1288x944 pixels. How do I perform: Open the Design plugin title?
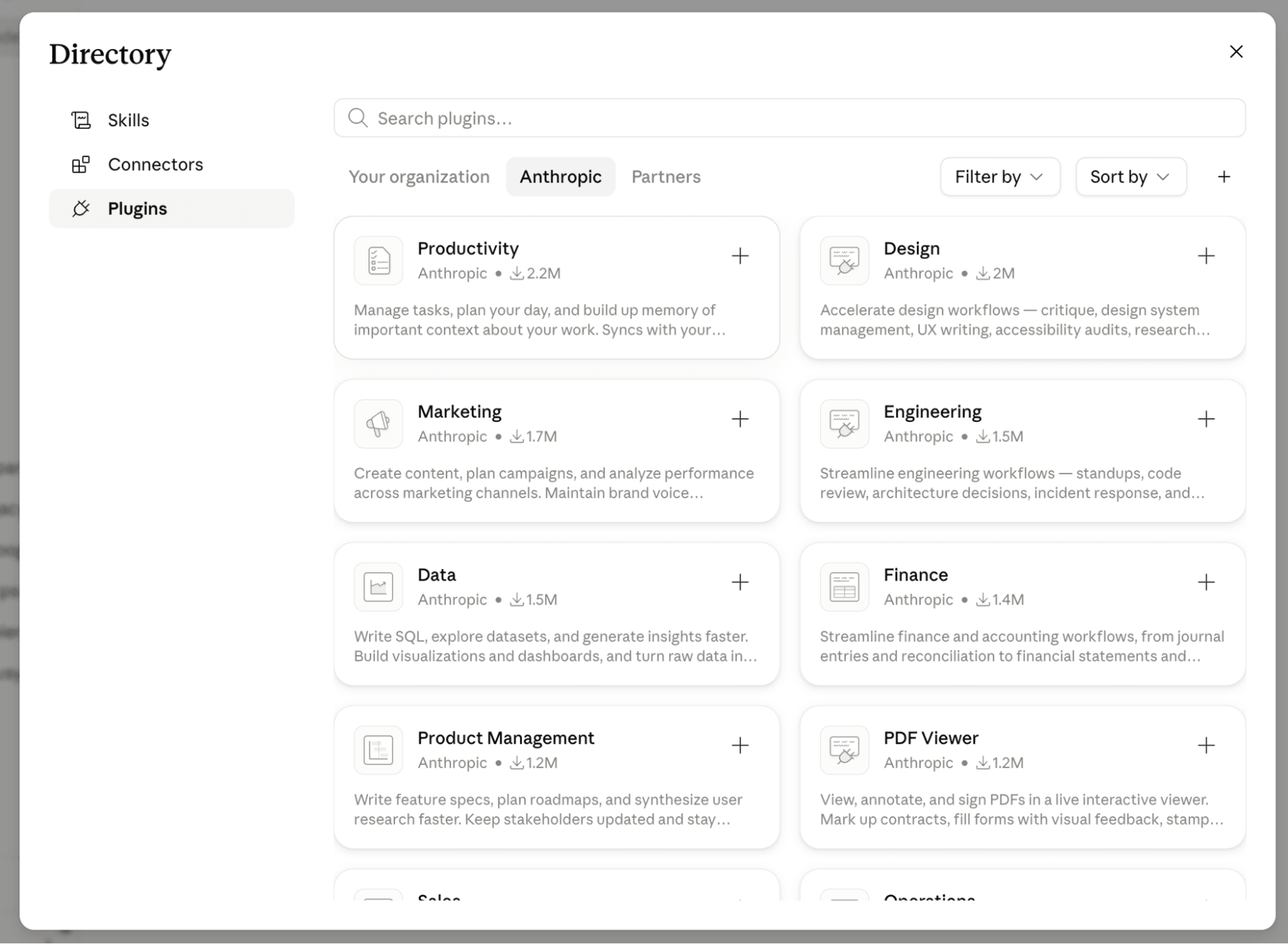point(912,248)
